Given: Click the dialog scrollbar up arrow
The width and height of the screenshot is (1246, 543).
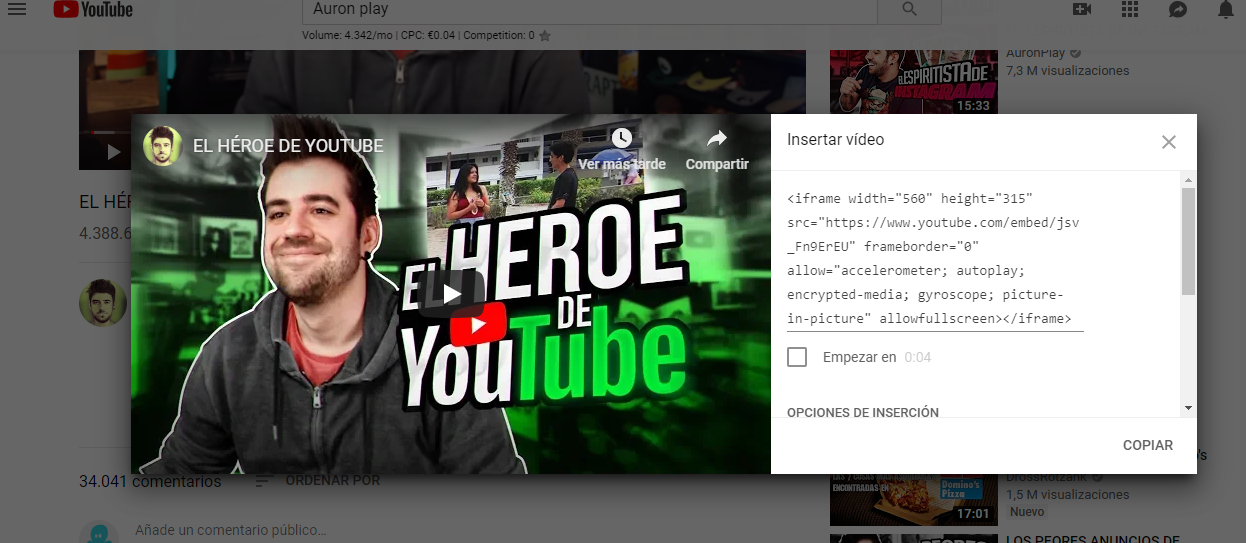Looking at the screenshot, I should coord(1188,178).
